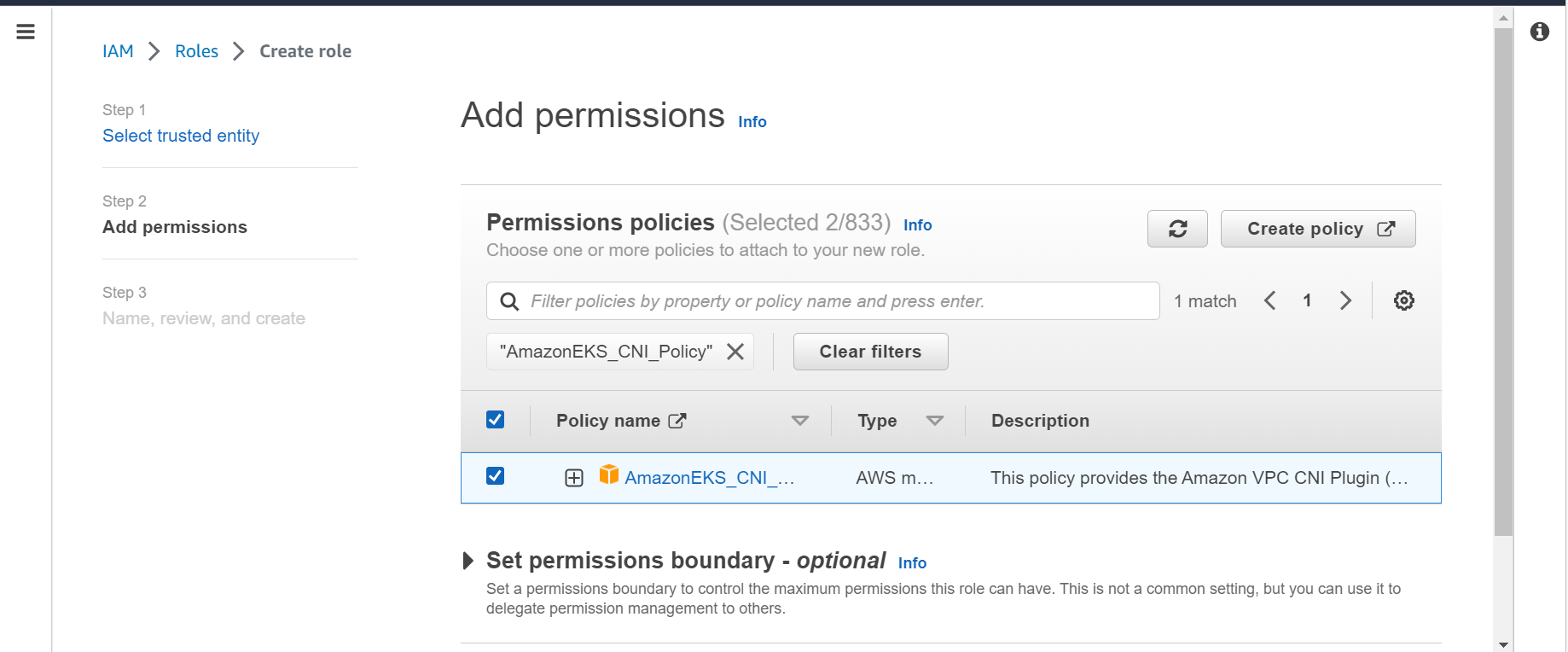The image size is (1568, 652).
Task: Return to Select trusted entity step
Action: [181, 136]
